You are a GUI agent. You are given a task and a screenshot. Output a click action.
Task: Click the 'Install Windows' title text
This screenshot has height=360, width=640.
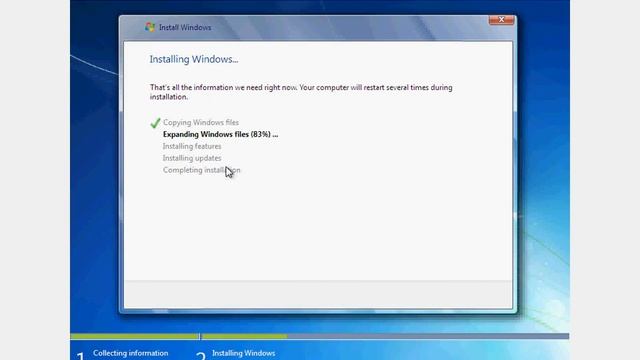(185, 27)
